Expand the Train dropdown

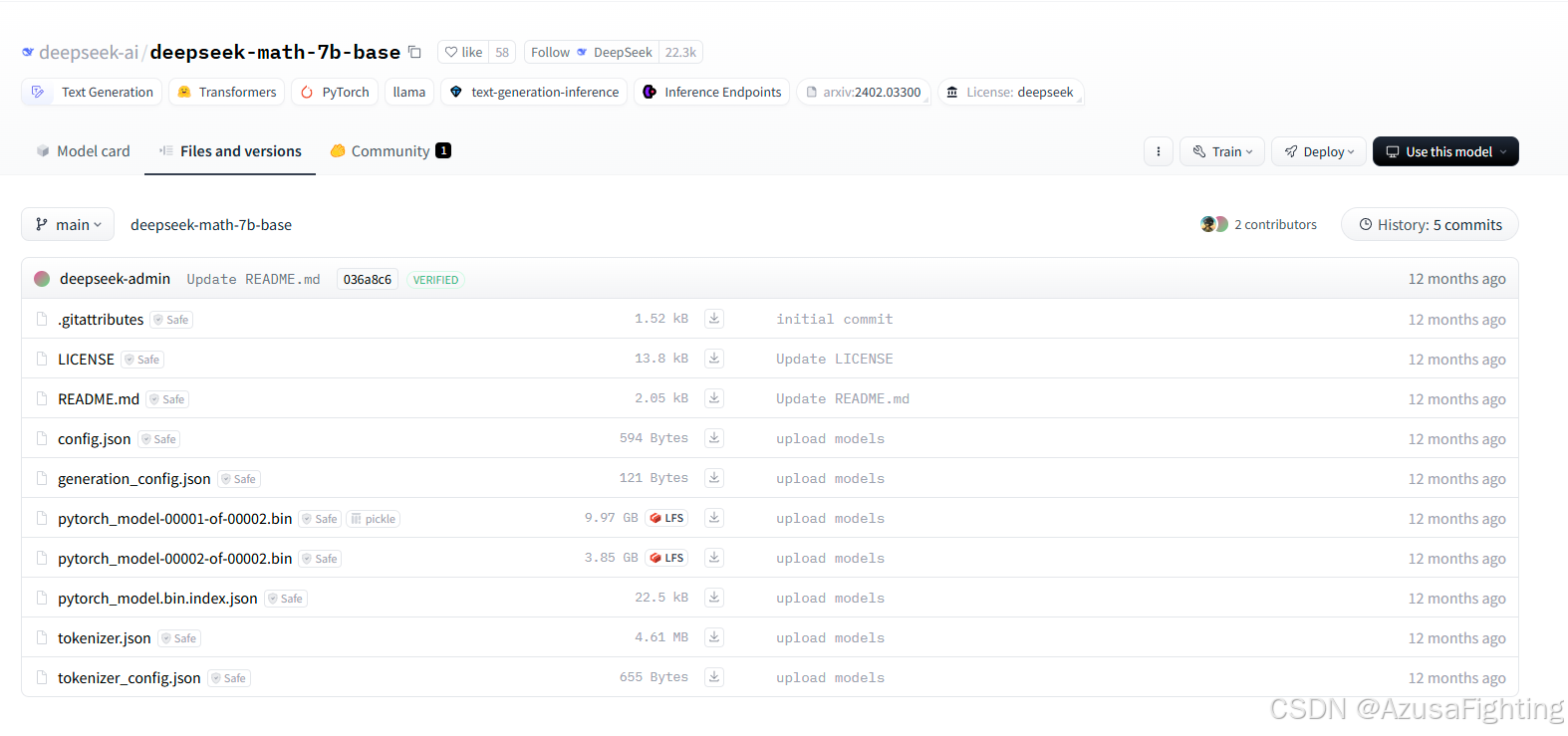click(x=1222, y=151)
